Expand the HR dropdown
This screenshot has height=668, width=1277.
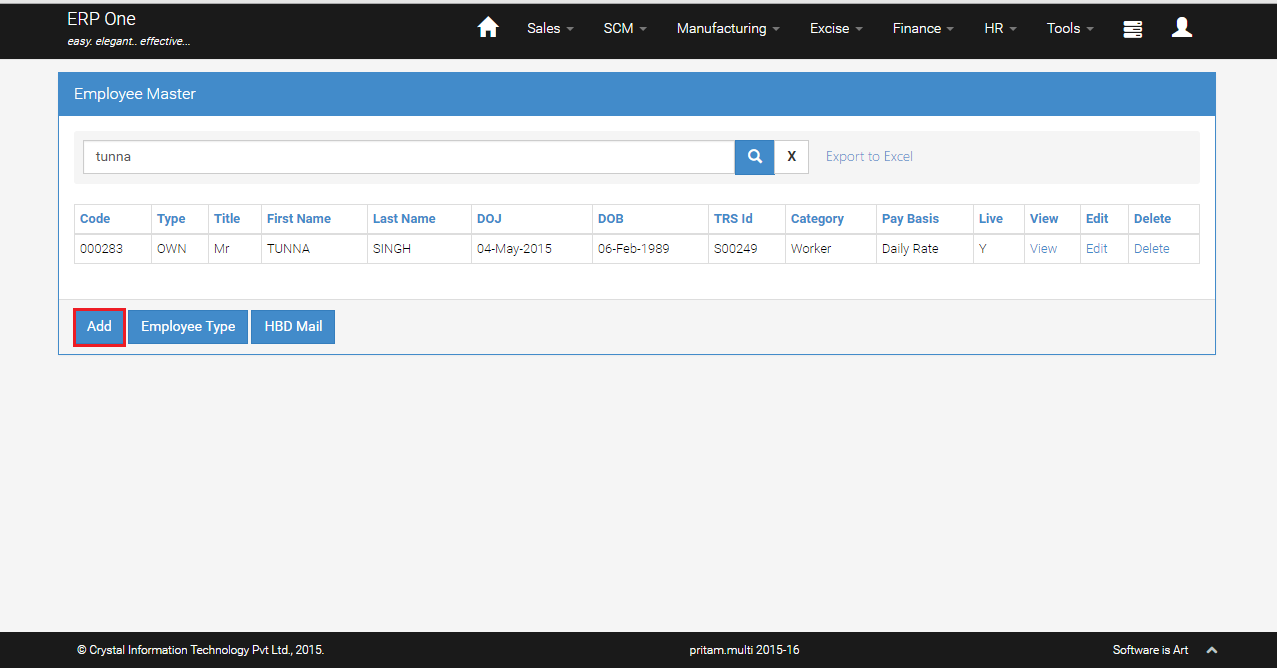click(1000, 28)
